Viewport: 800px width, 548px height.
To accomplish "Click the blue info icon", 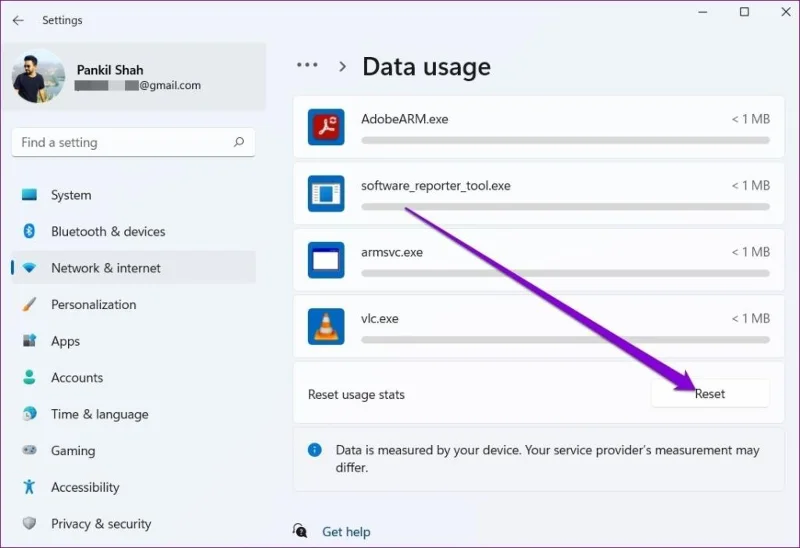I will pyautogui.click(x=315, y=450).
